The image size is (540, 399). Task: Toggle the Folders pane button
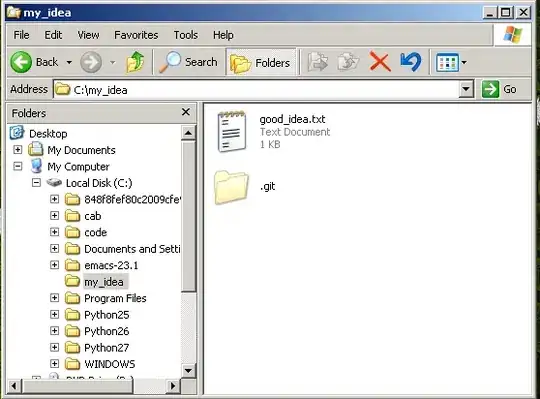(261, 63)
